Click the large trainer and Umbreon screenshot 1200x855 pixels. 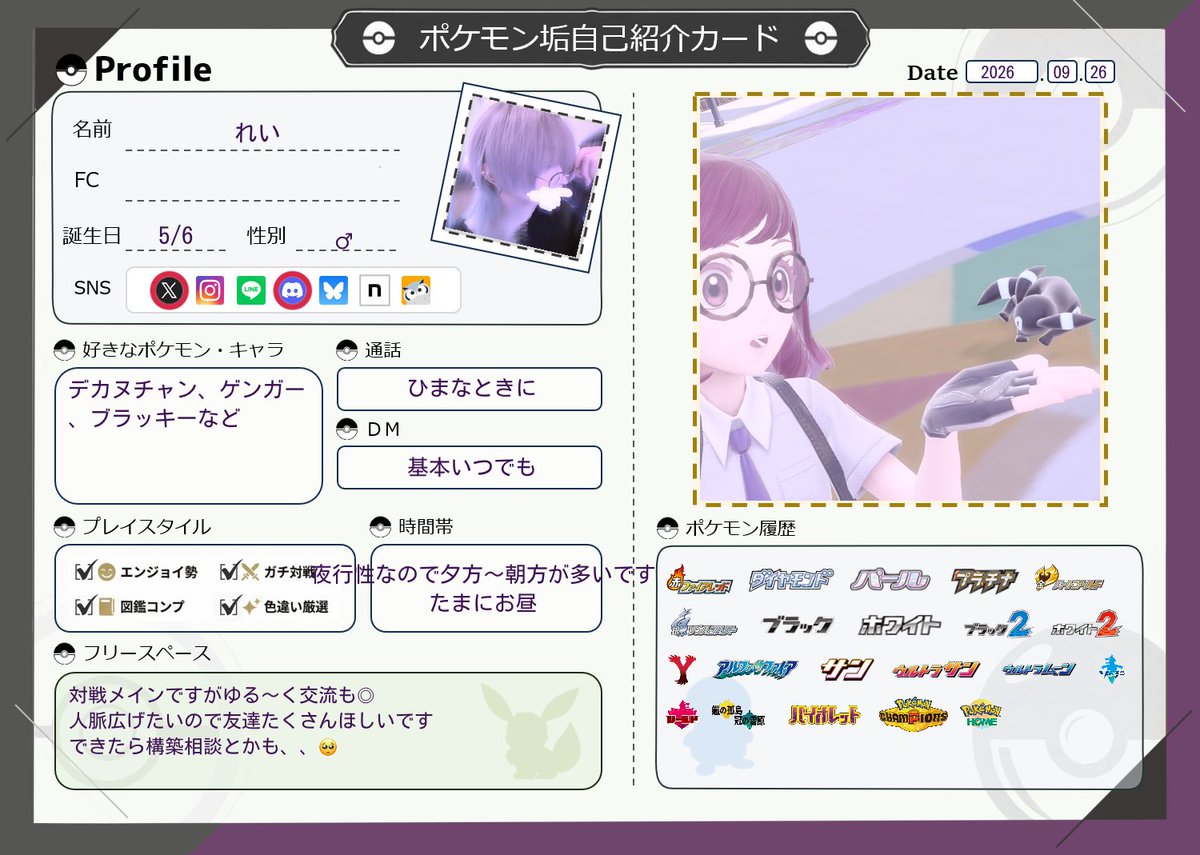coord(900,299)
